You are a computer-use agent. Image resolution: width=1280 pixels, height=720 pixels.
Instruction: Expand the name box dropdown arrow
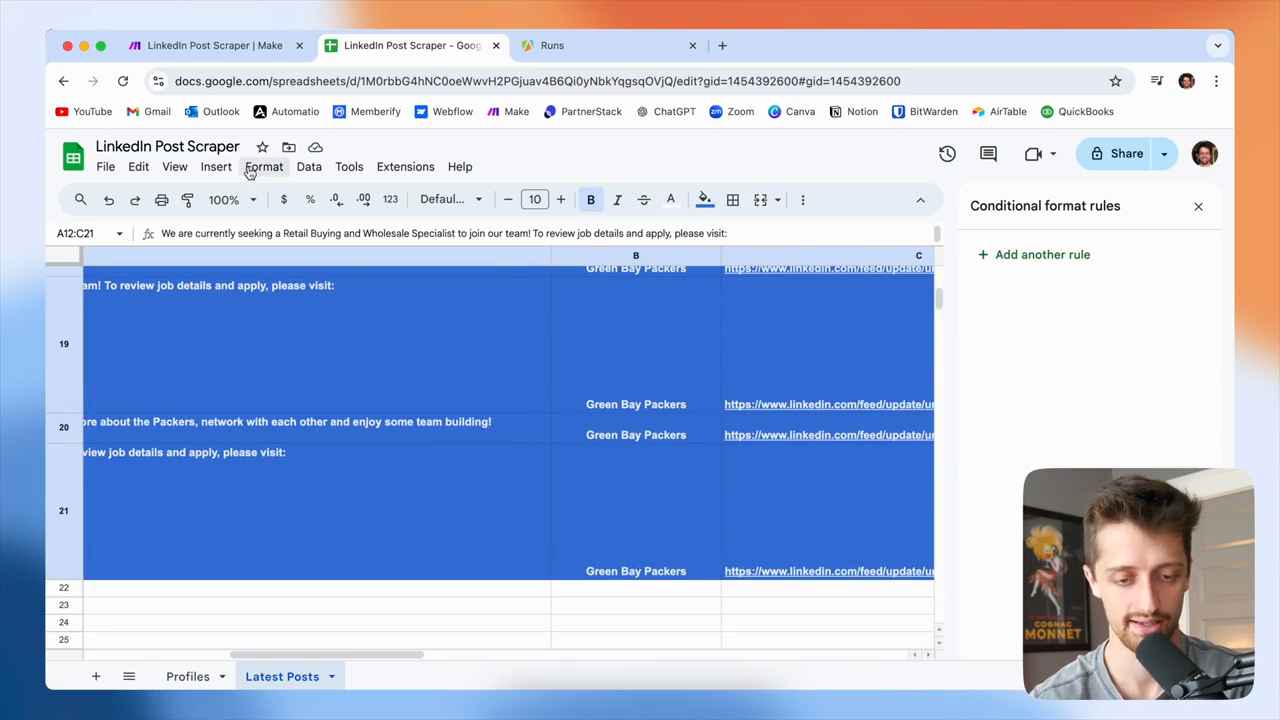119,234
